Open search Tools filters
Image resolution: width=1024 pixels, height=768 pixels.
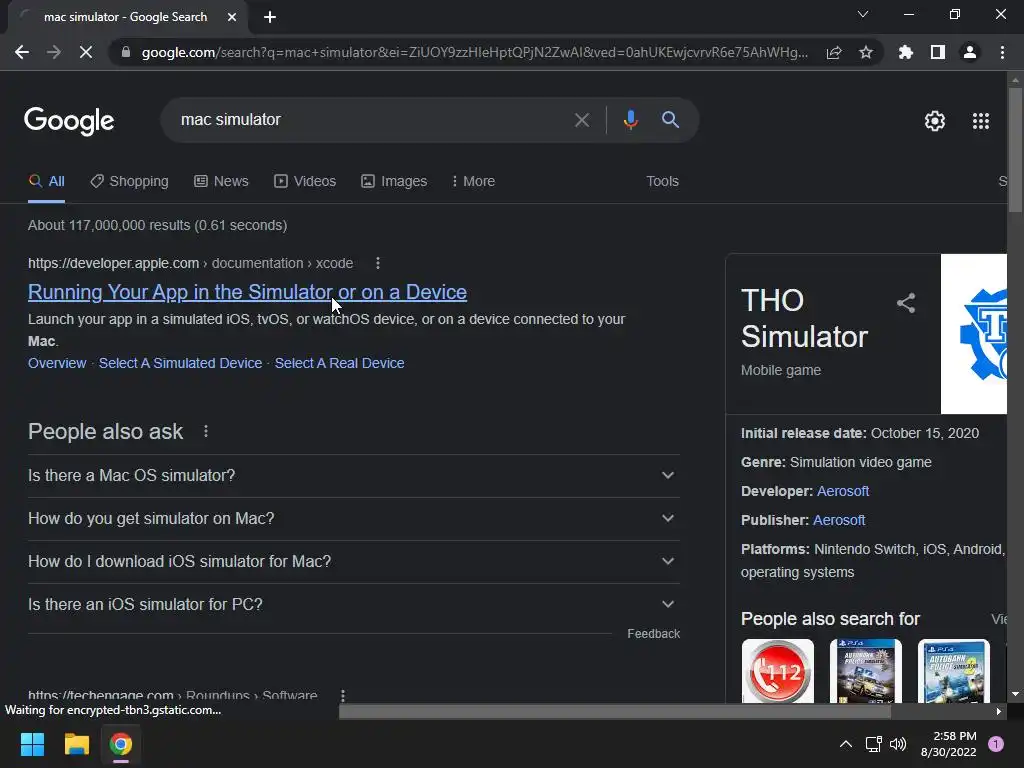point(662,182)
